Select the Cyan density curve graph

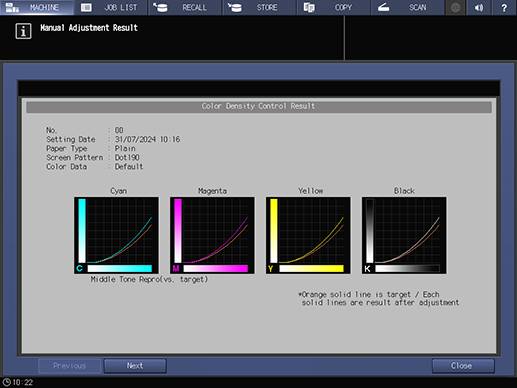(x=116, y=235)
